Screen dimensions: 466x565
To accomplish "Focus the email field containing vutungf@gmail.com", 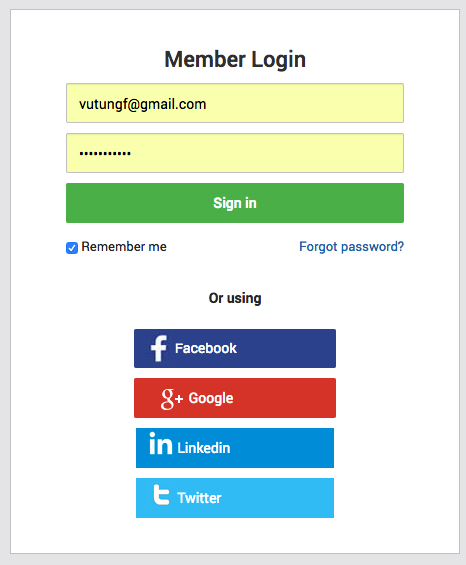I will pos(235,103).
